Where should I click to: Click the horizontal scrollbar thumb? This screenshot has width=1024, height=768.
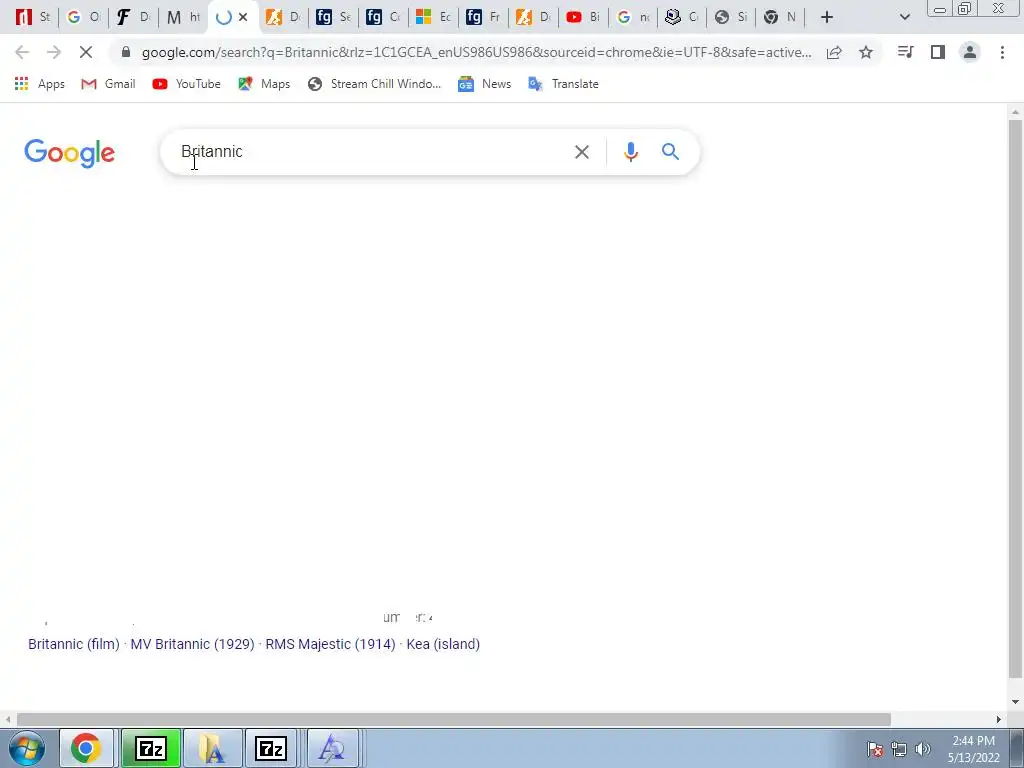454,719
